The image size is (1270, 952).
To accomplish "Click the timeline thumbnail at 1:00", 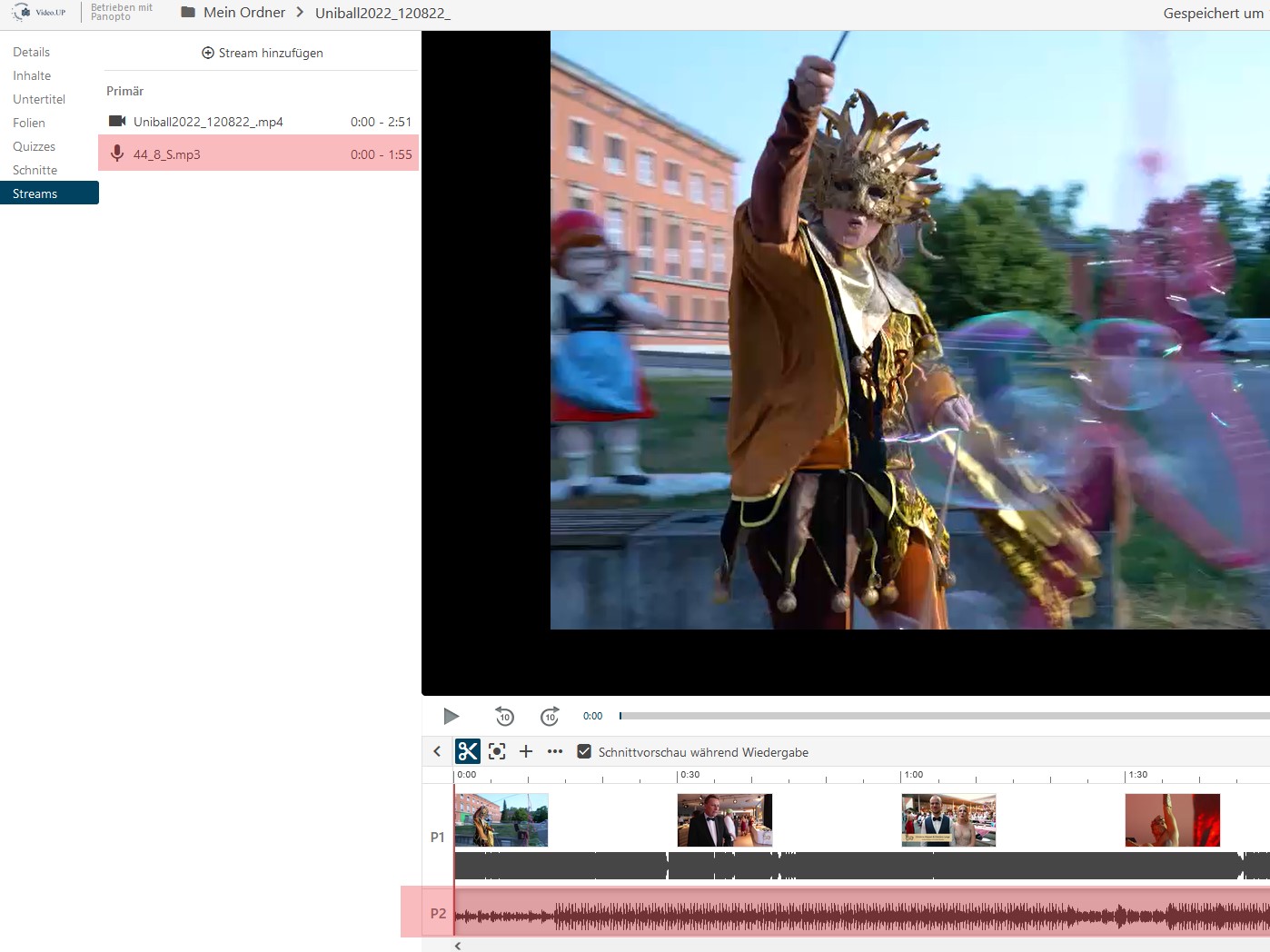I will point(948,819).
